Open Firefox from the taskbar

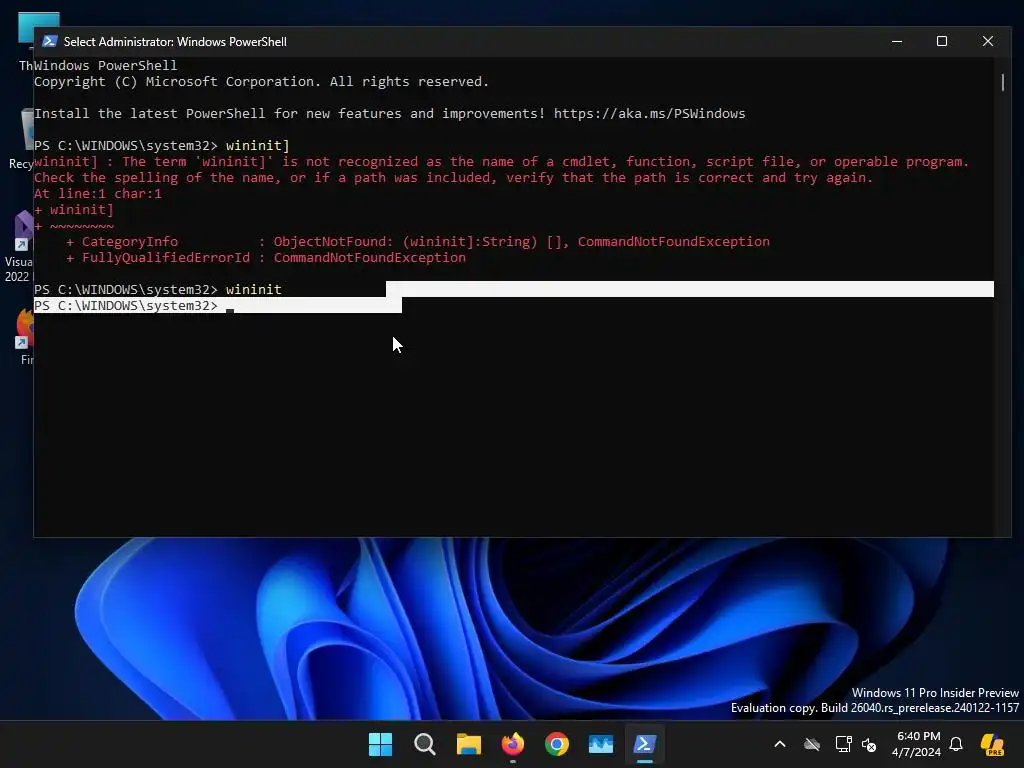coord(513,744)
